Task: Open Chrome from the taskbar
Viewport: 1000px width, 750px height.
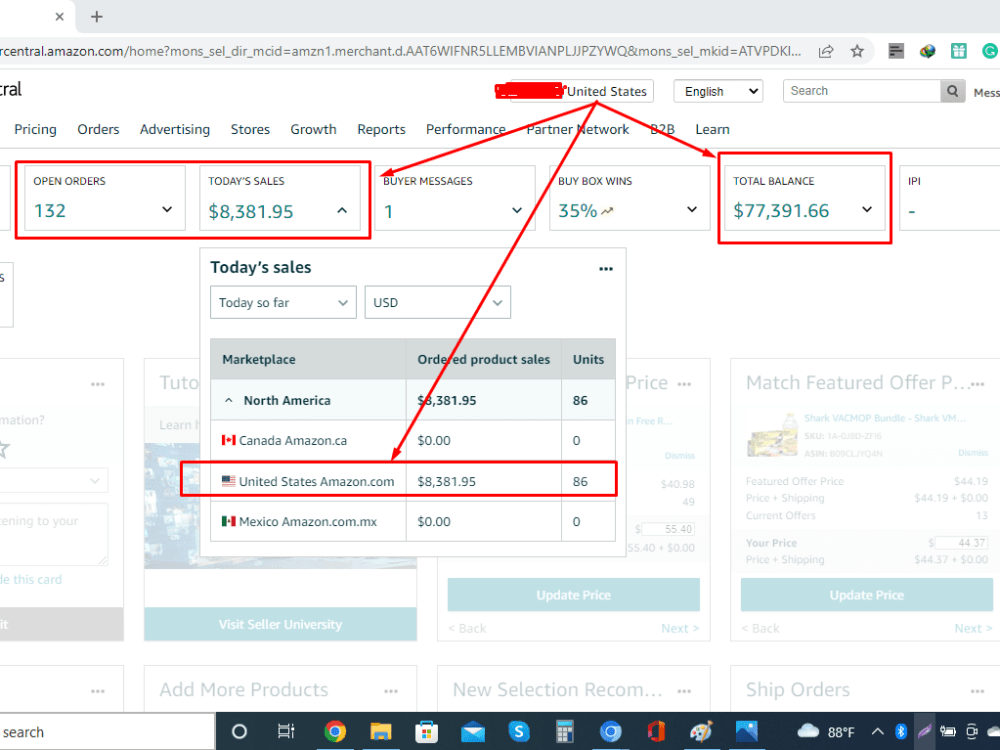Action: pos(335,732)
